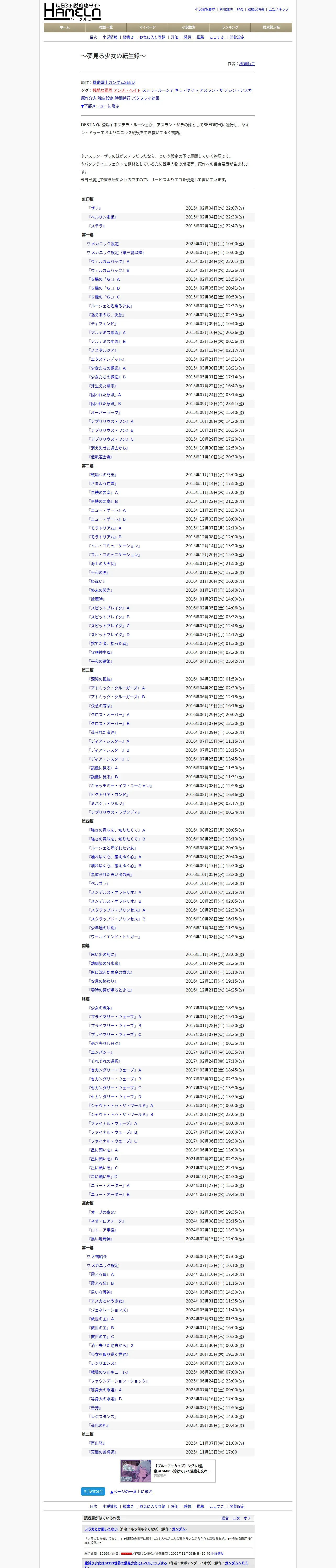
Task: Open chapter 『スピットブレイク』D
Action: tap(109, 635)
